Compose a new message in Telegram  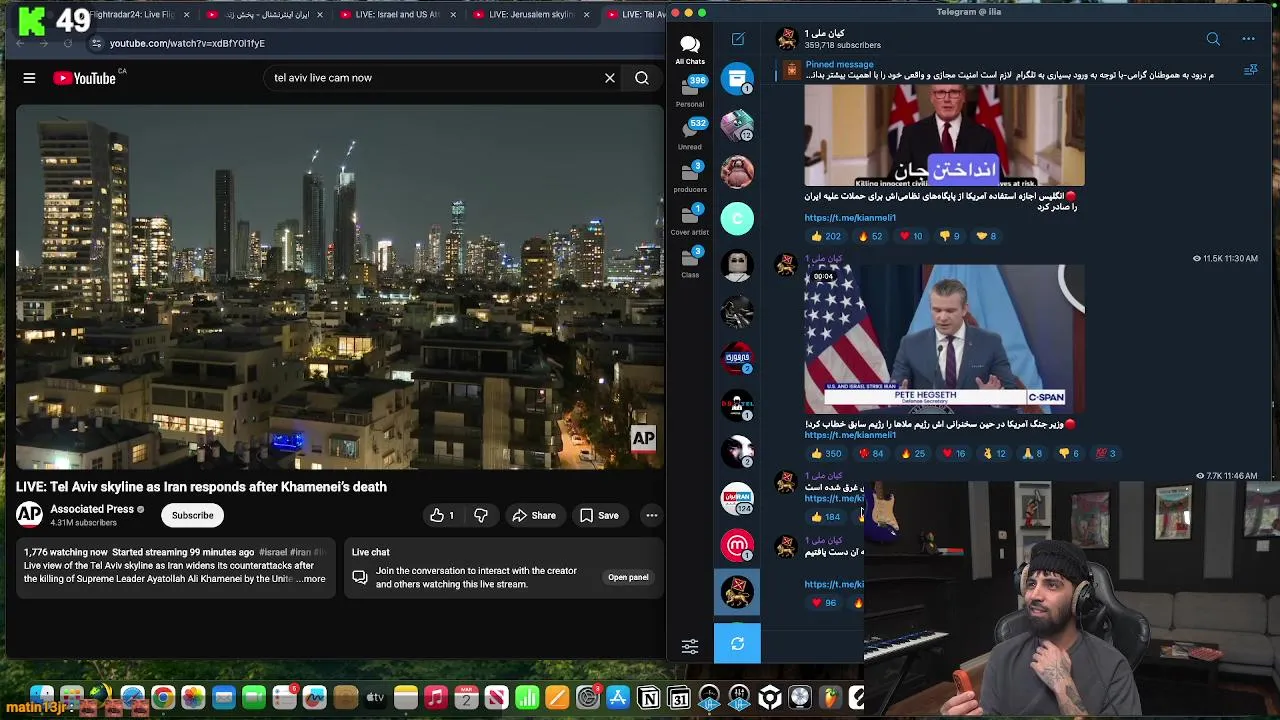click(x=738, y=39)
